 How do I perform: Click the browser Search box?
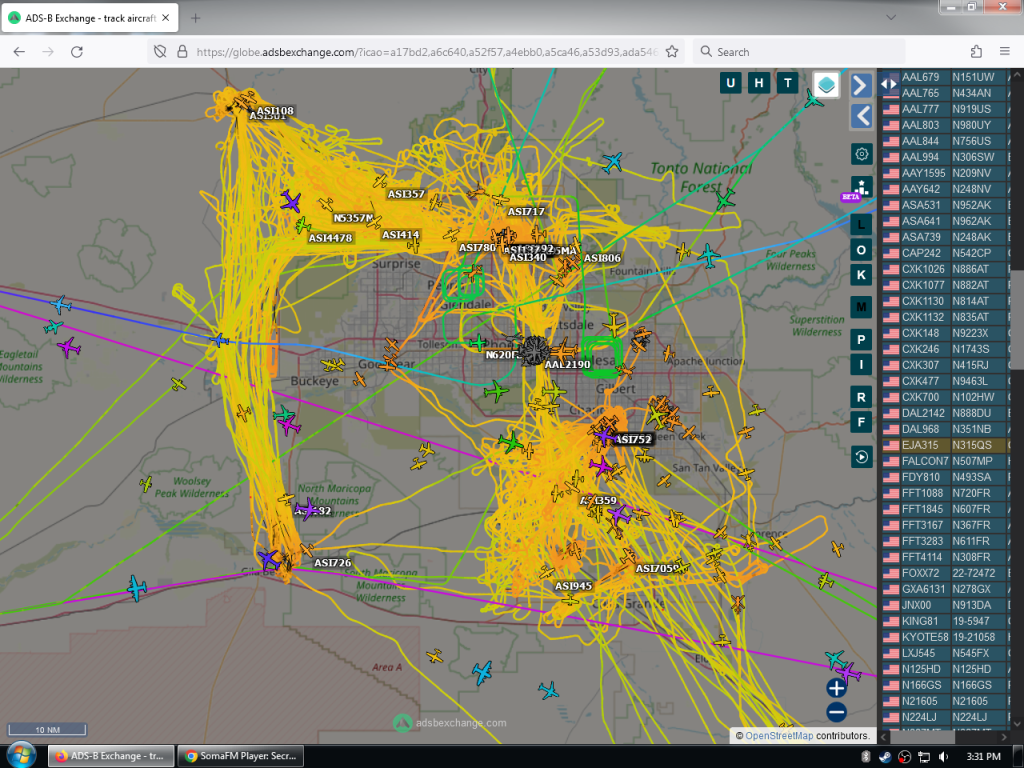pyautogui.click(x=799, y=52)
